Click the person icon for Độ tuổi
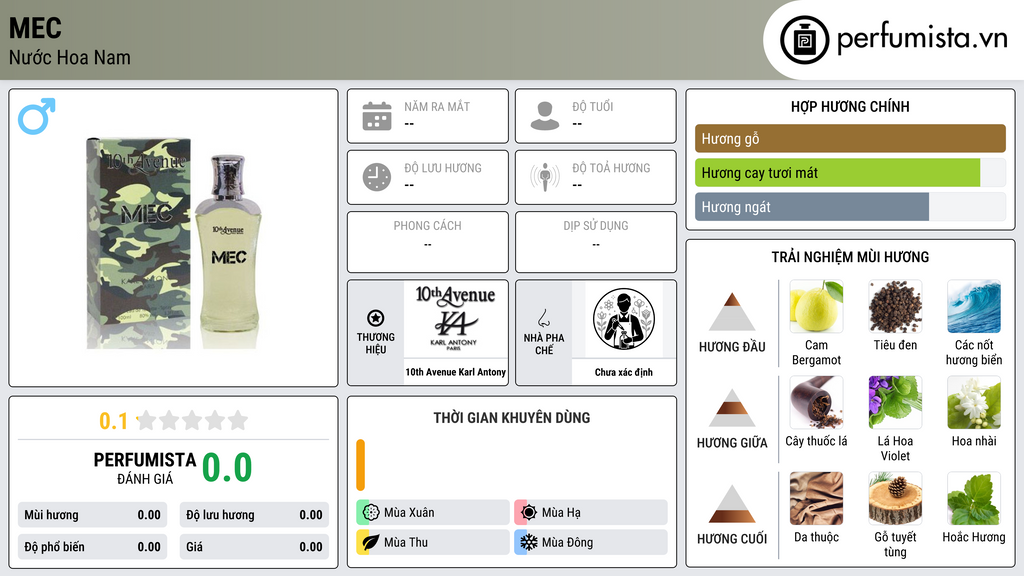The image size is (1024, 576). [x=545, y=116]
